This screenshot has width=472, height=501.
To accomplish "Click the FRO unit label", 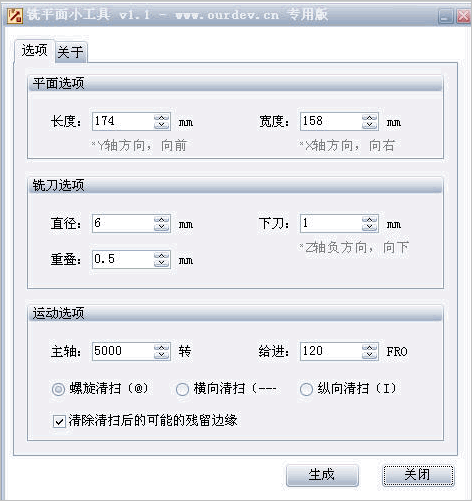I will tap(397, 352).
